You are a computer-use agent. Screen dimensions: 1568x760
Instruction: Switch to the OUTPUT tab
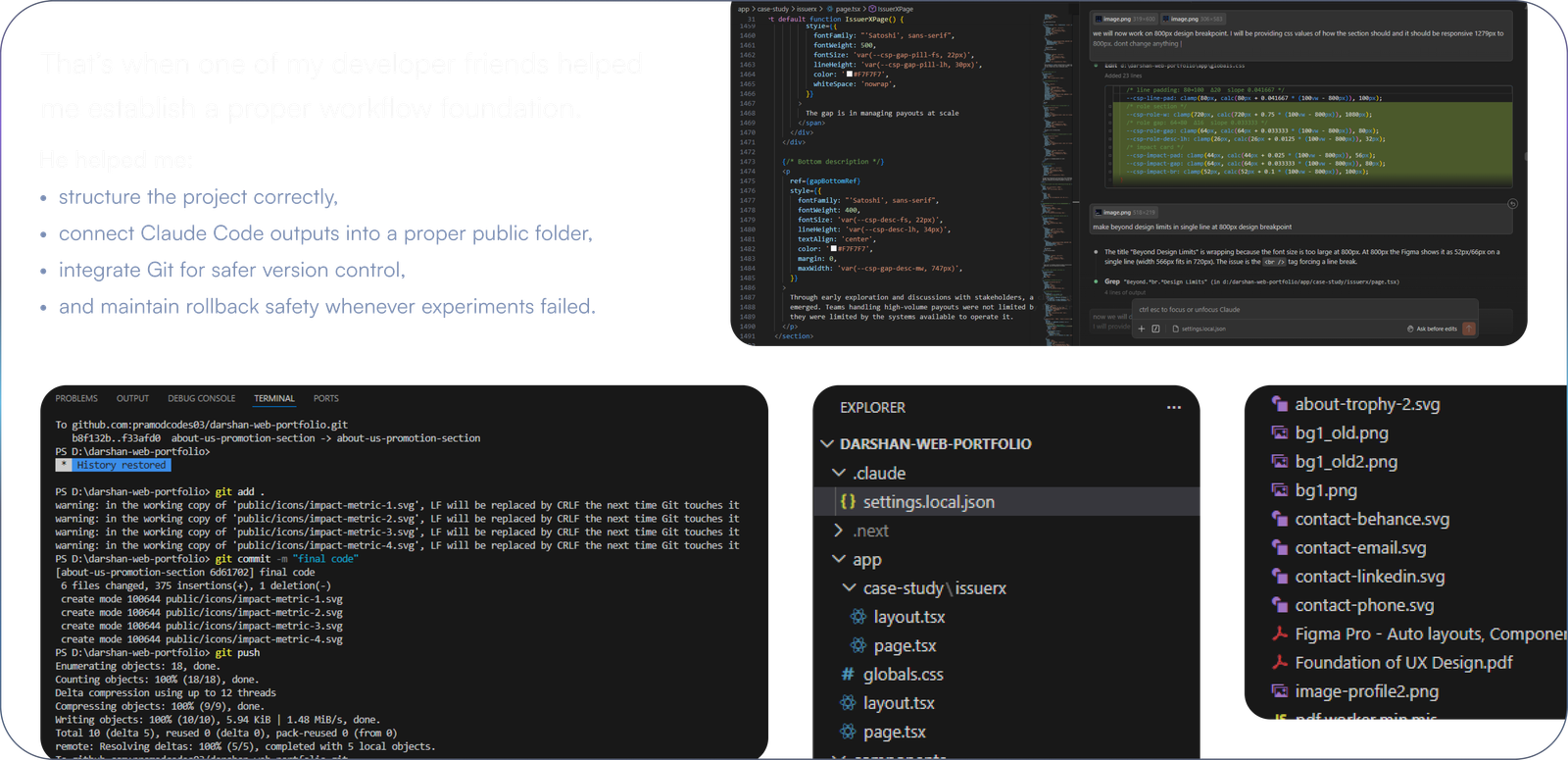coord(132,399)
